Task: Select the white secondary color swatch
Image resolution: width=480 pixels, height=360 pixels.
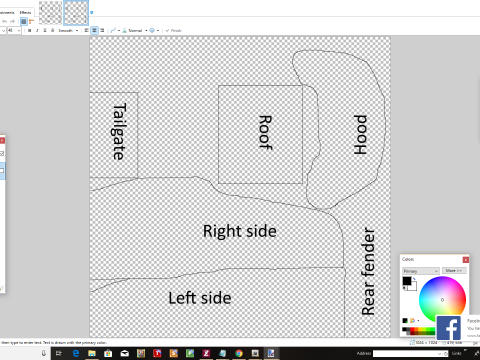Action: tap(414, 287)
